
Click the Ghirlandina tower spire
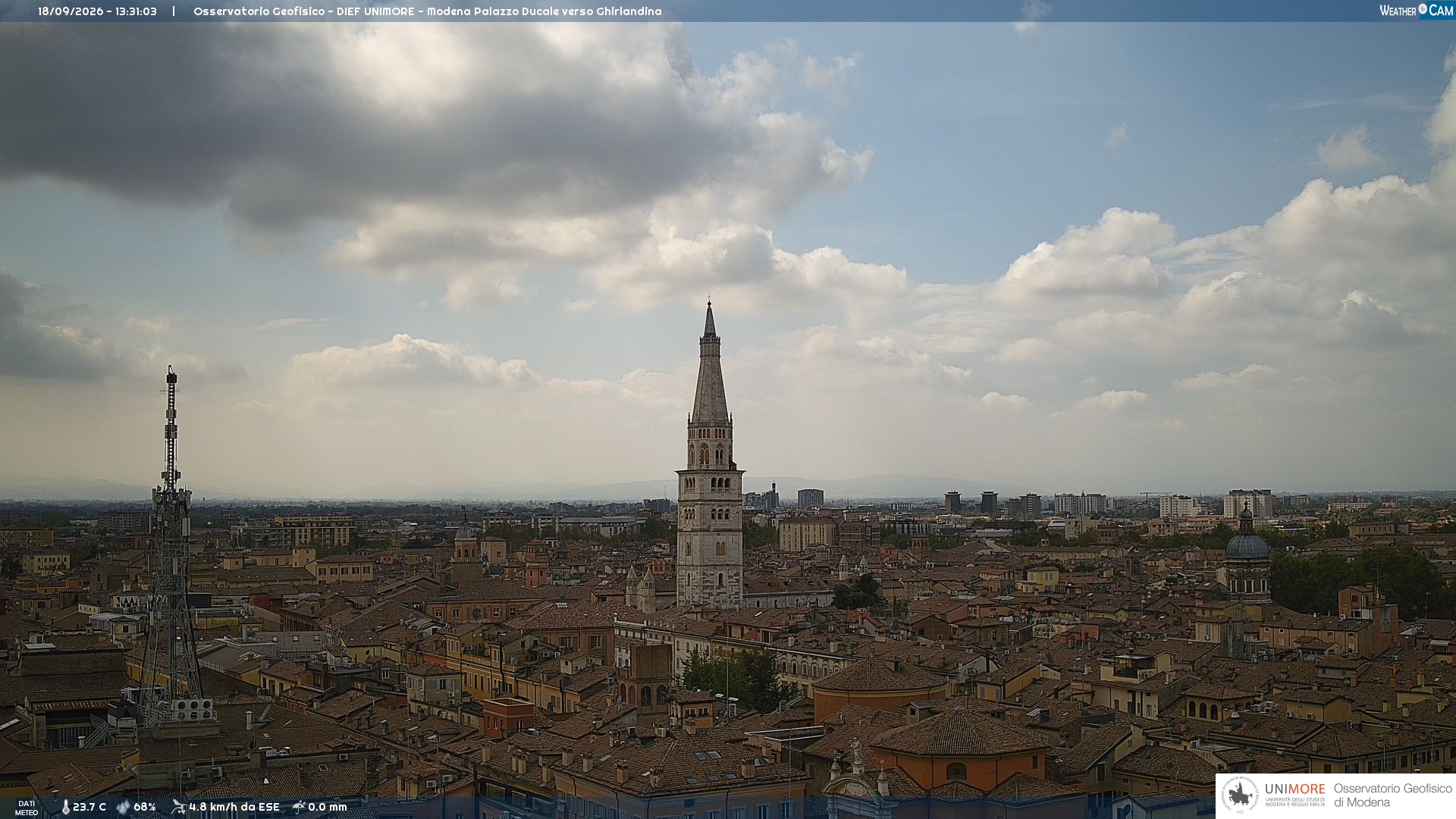pos(710,364)
